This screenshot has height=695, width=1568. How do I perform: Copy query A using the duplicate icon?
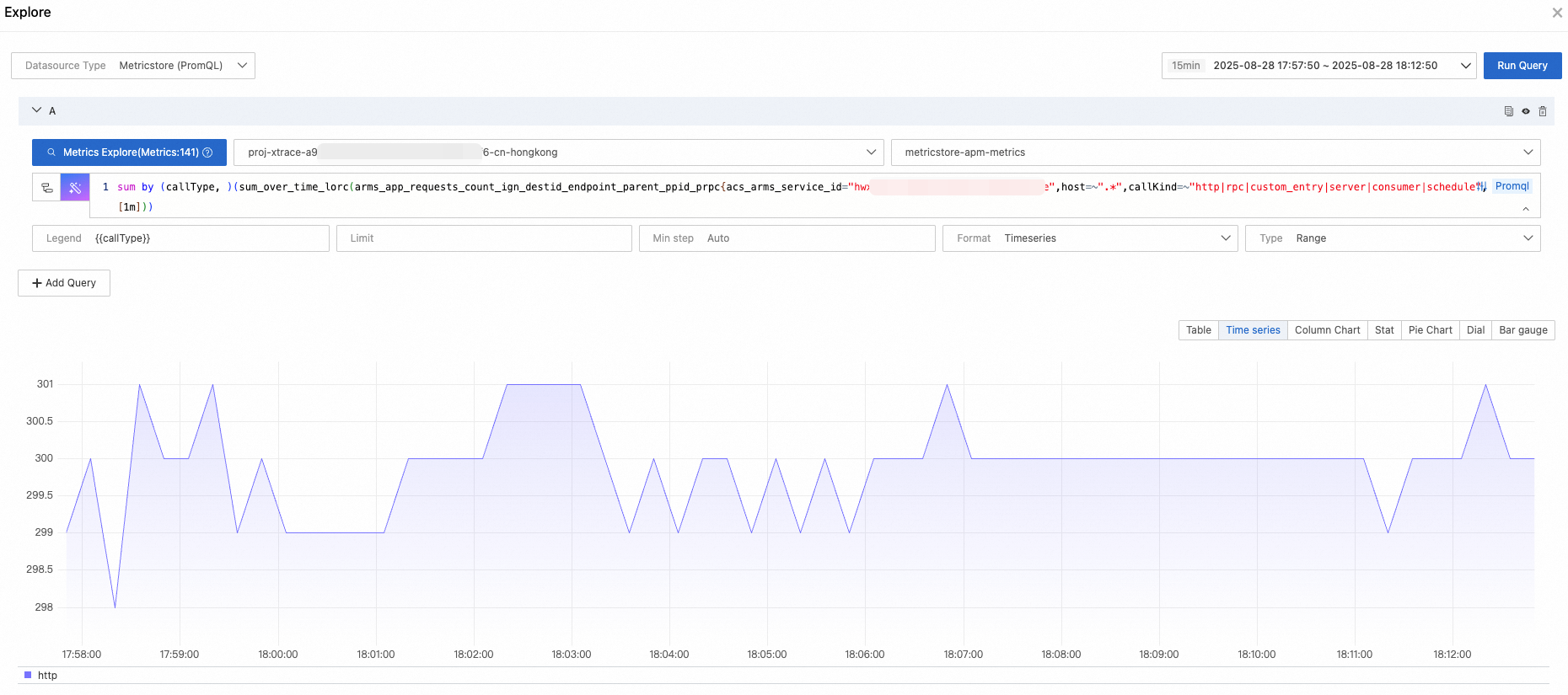coord(1508,111)
